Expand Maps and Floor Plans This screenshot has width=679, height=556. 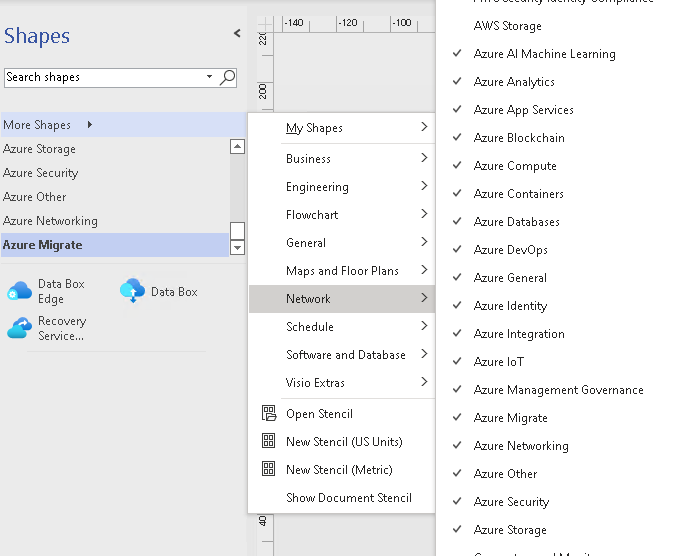(x=342, y=271)
